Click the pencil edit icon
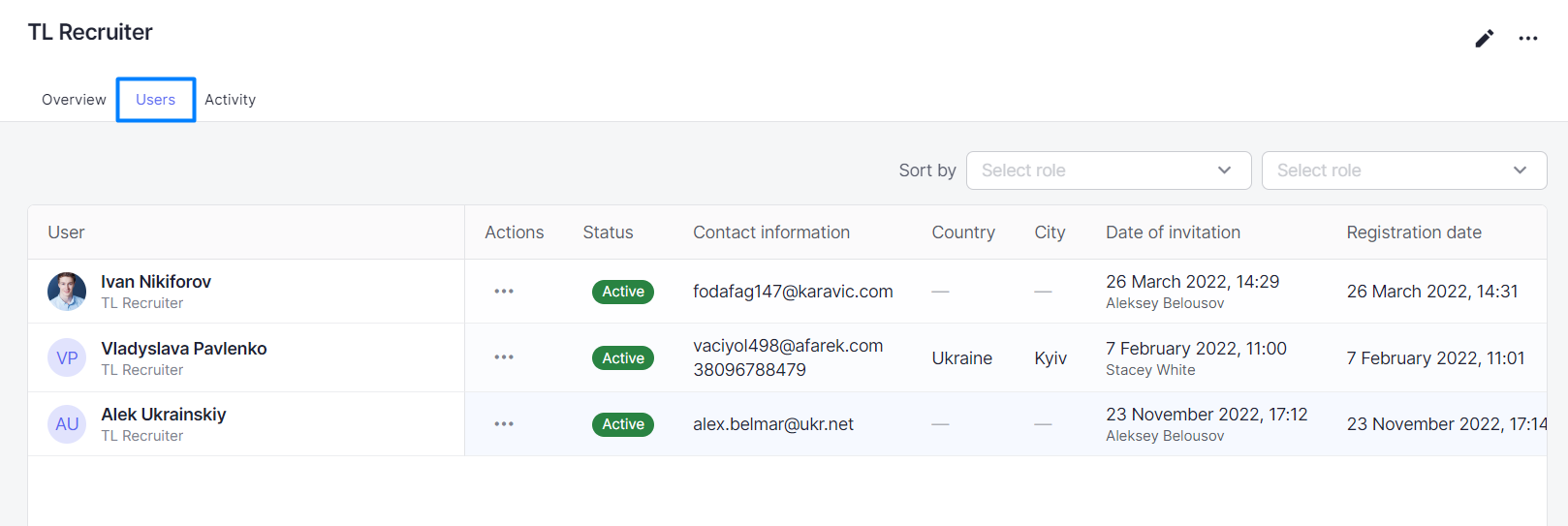The image size is (1568, 526). [x=1484, y=39]
